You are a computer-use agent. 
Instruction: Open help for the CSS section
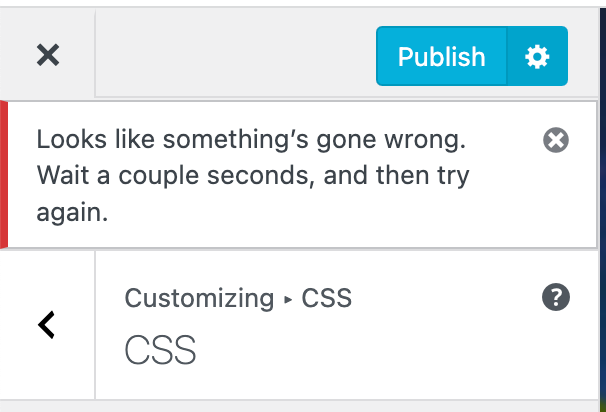click(x=555, y=297)
